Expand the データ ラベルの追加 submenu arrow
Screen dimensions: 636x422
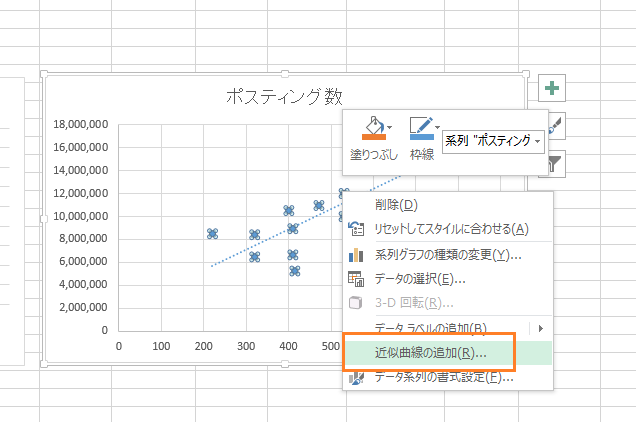[541, 328]
